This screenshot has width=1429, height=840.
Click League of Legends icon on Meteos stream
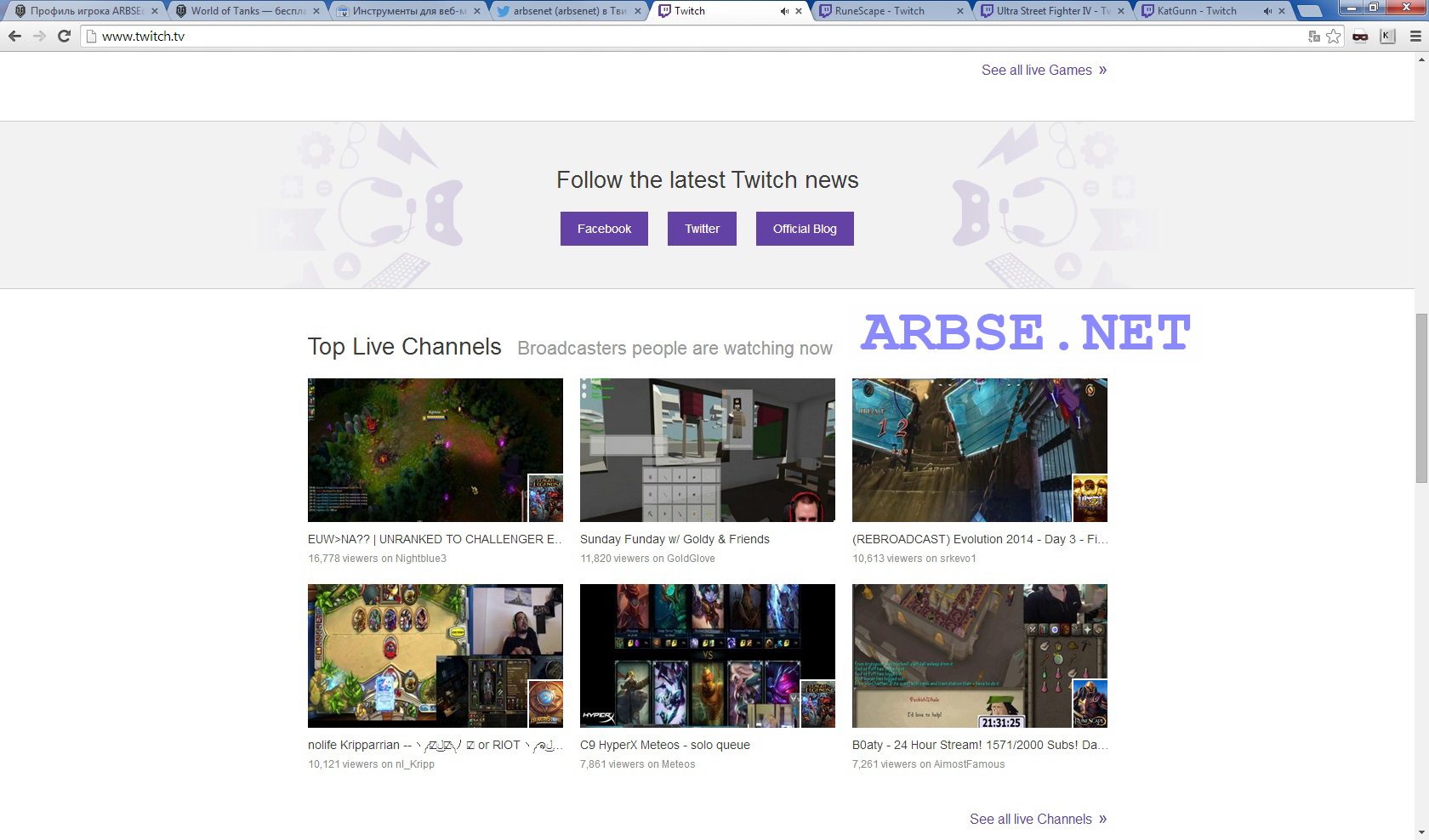(817, 704)
